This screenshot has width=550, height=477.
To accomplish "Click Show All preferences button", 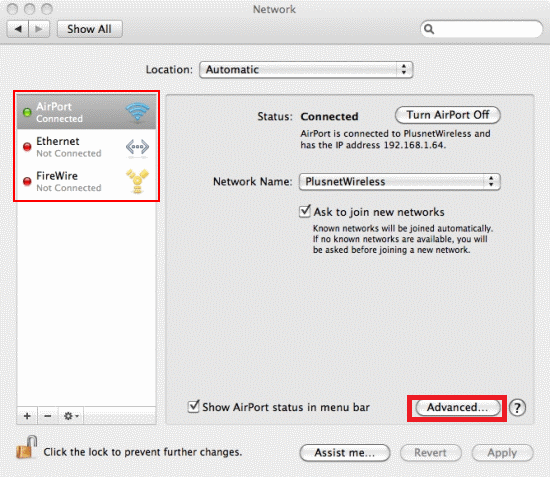I will pos(89,29).
